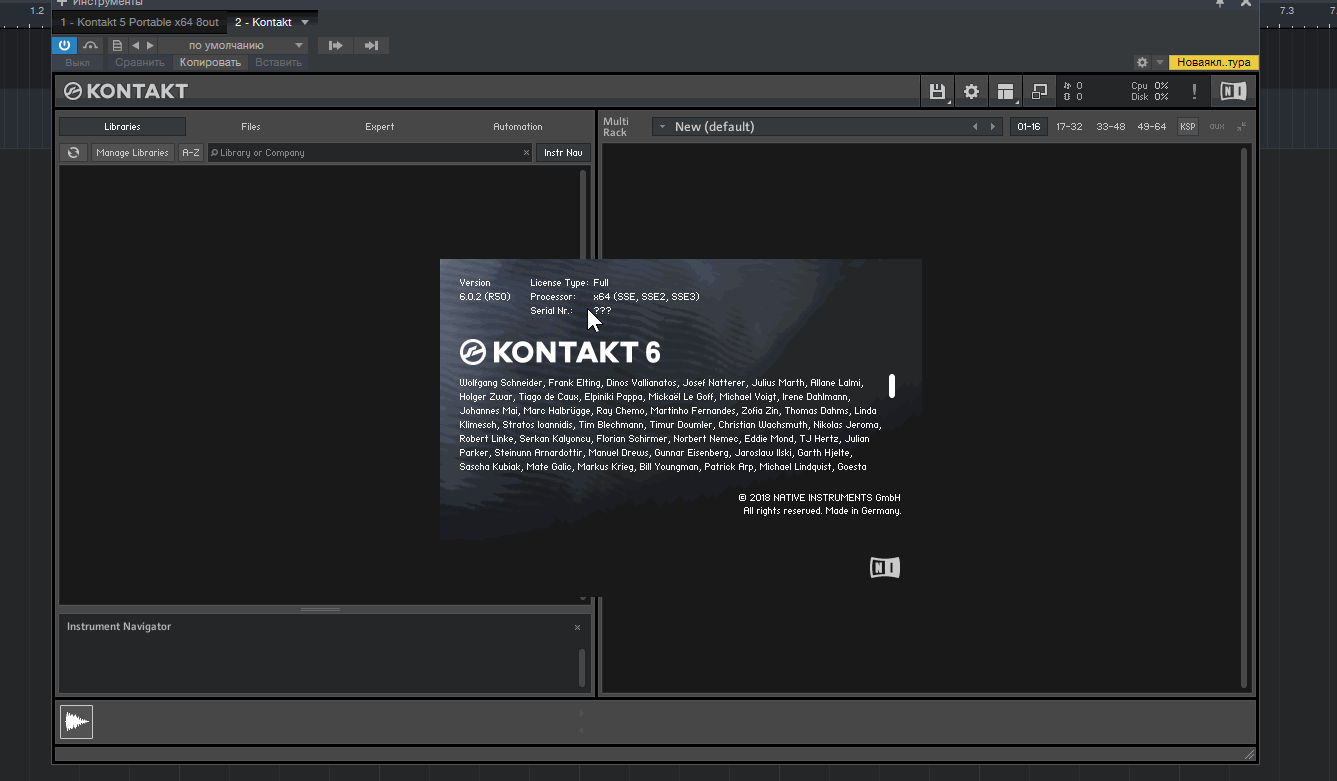Click the minimized view icon in Kontakt header

[1039, 92]
